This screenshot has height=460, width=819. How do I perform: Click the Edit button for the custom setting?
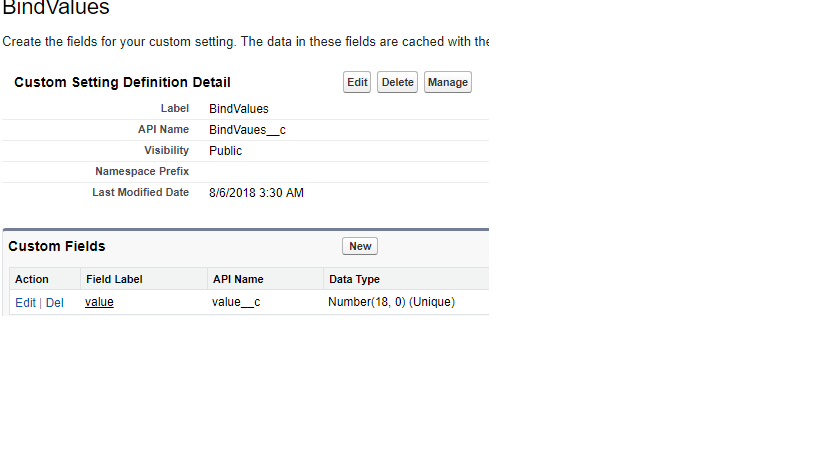(357, 82)
